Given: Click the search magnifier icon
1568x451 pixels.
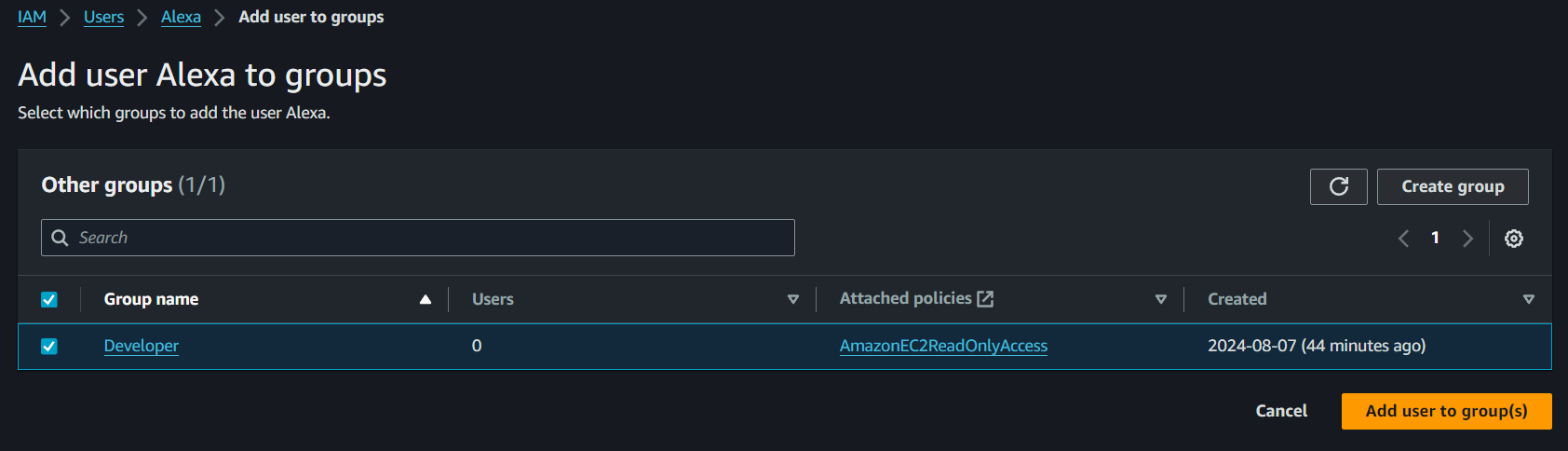Looking at the screenshot, I should [x=60, y=238].
